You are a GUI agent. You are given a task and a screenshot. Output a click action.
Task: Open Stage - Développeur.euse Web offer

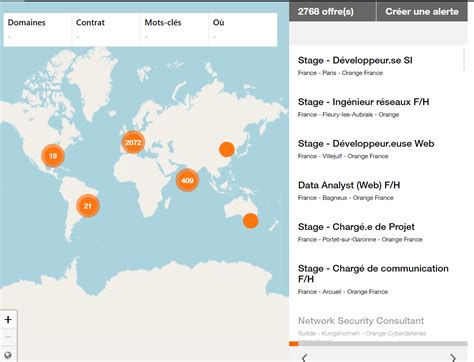pos(366,143)
